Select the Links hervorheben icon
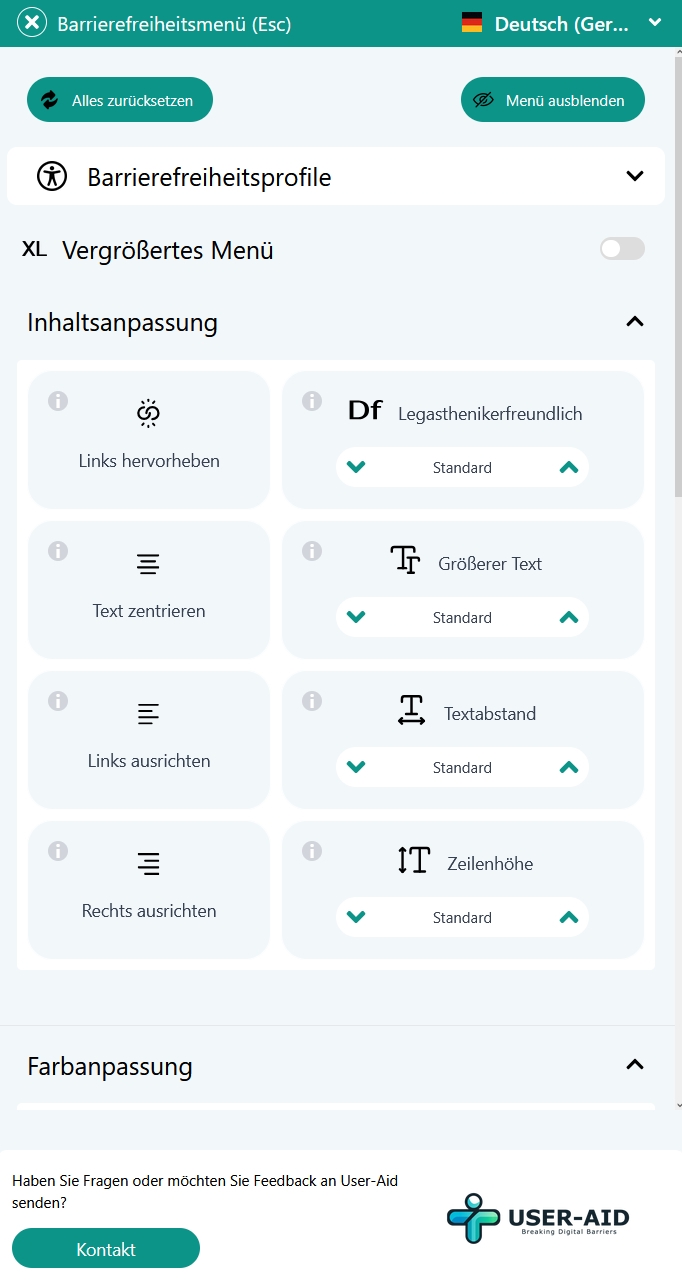Viewport: 682px width, 1284px height. [x=148, y=411]
